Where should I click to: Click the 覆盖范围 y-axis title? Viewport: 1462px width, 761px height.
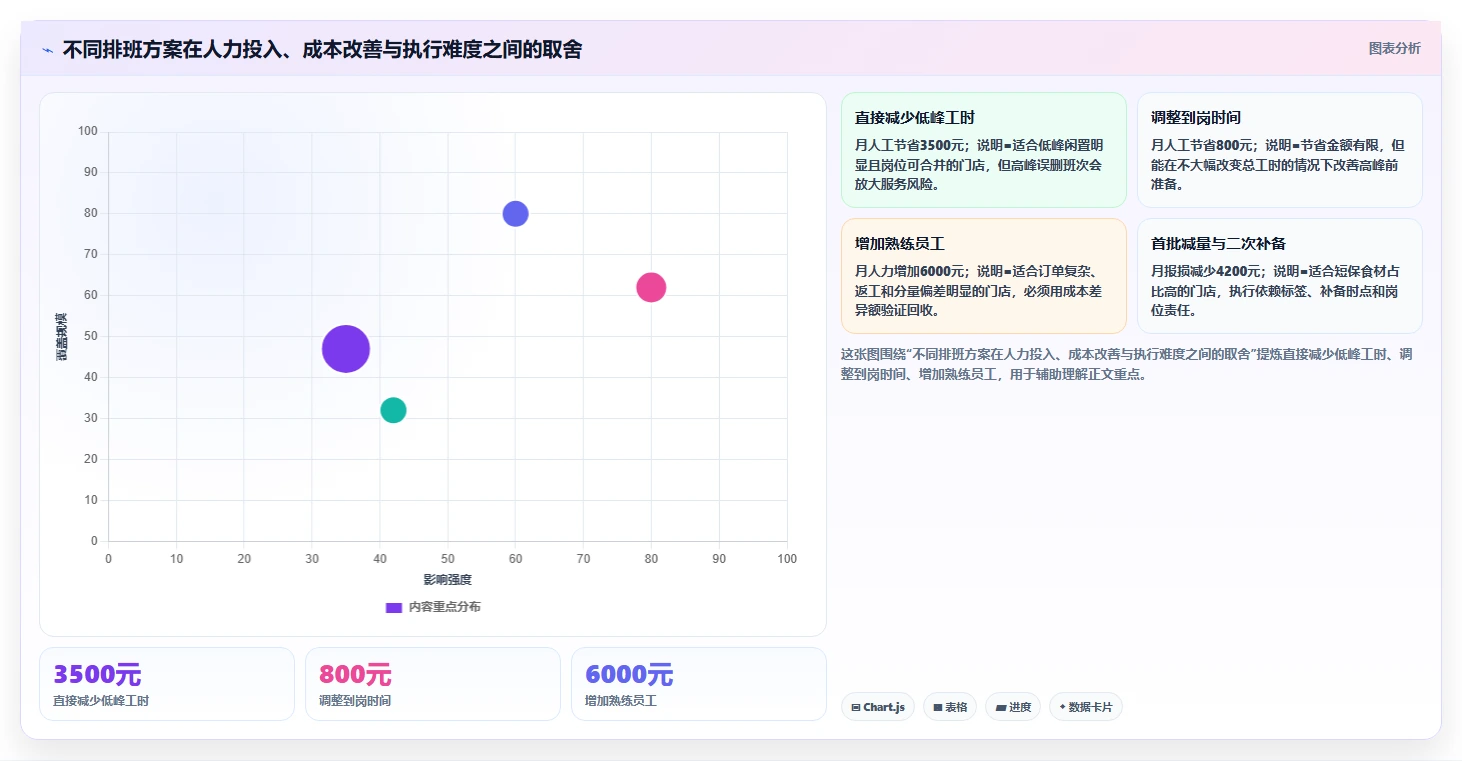pos(62,336)
